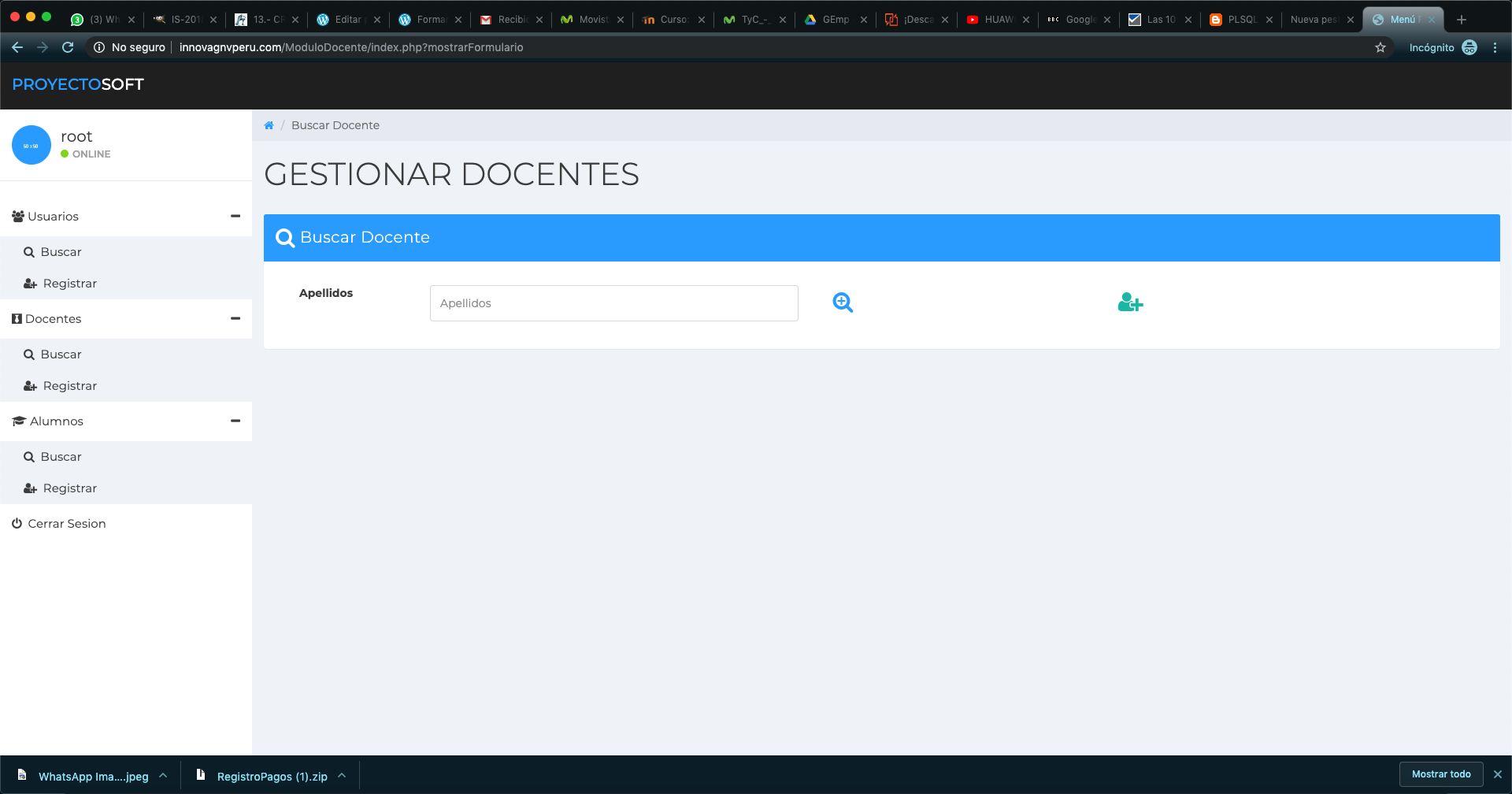Collapse the Docentes section

tap(235, 318)
